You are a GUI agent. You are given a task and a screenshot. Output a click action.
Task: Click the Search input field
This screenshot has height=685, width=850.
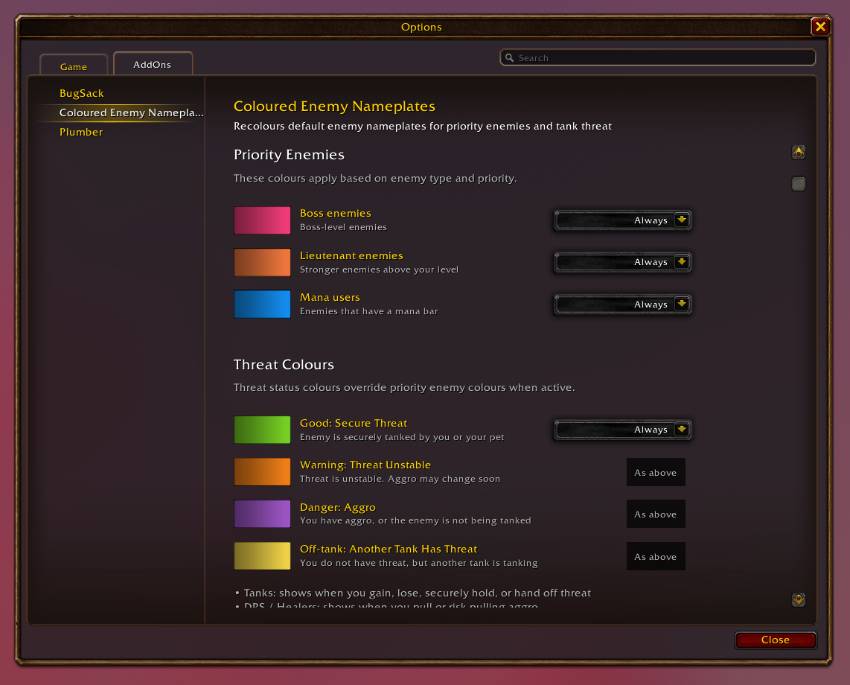(x=658, y=57)
